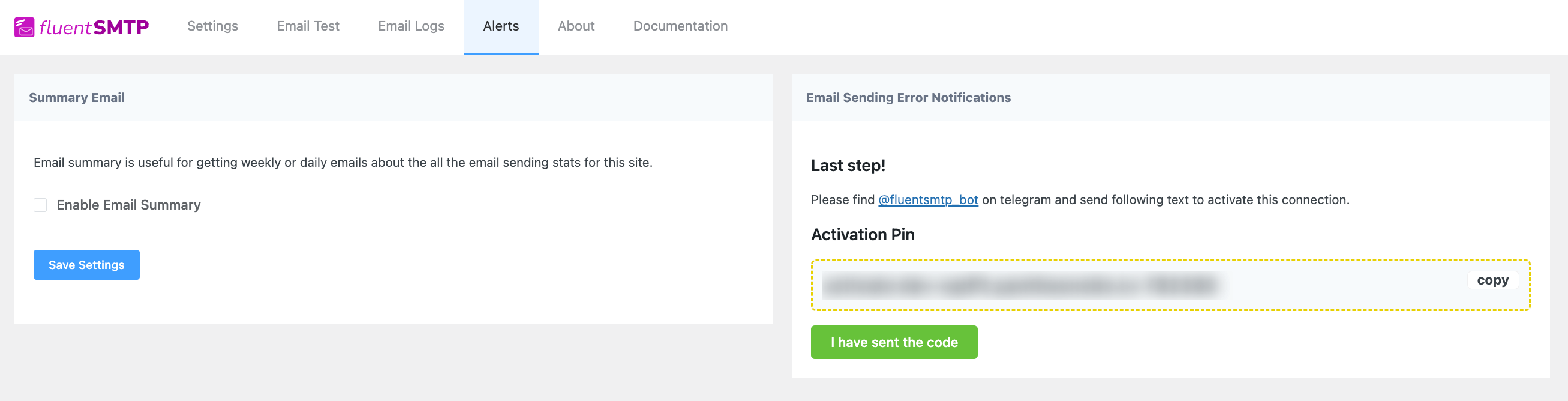Select the Alerts tab

tap(501, 26)
